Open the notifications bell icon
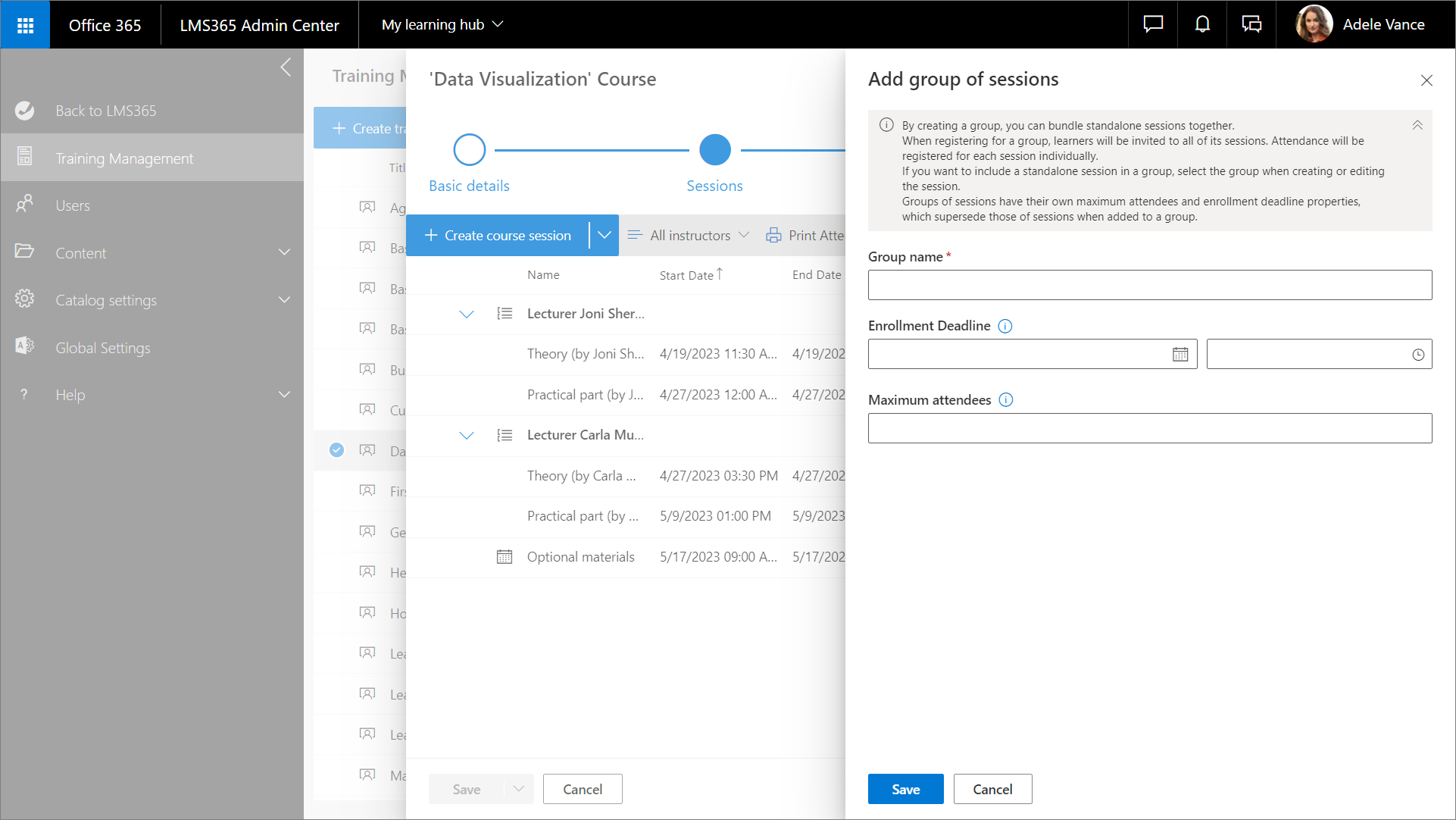 point(1202,24)
